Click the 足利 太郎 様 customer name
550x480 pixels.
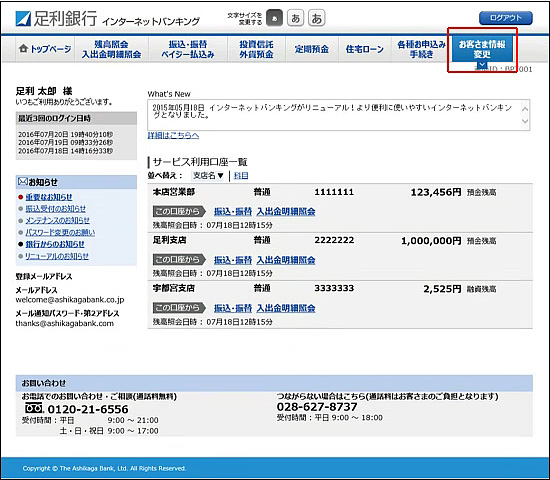coord(43,91)
